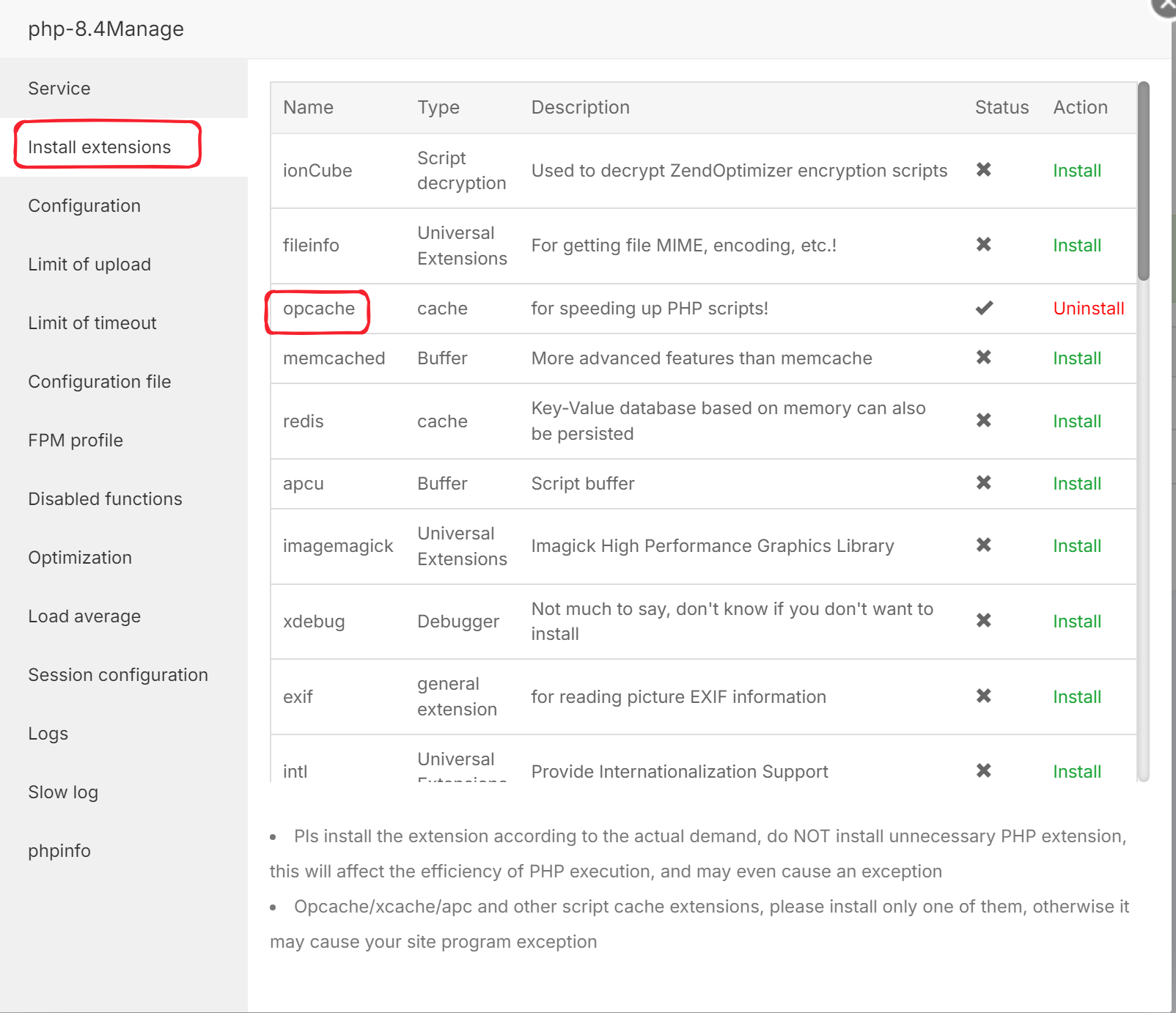Click the X status icon for xdebug
The height and width of the screenshot is (1013, 1176).
pos(983,621)
